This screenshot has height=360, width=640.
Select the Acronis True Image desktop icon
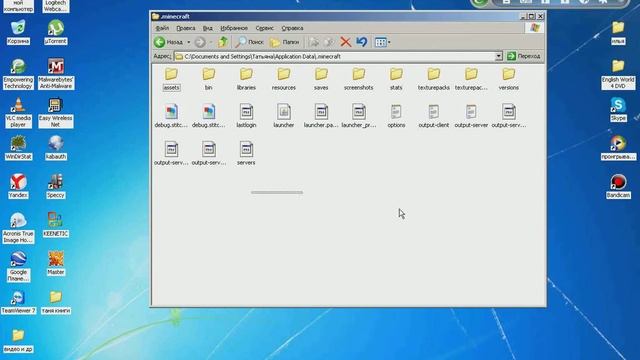(x=18, y=228)
